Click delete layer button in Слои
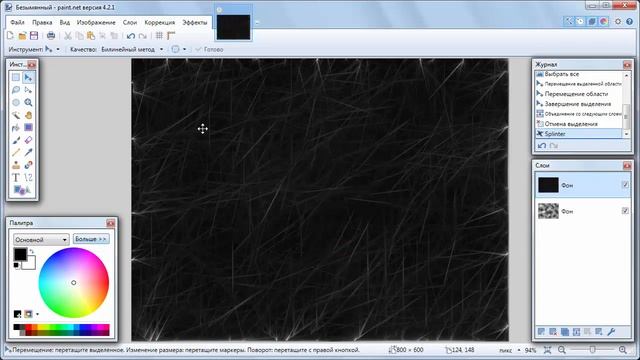 pos(553,332)
